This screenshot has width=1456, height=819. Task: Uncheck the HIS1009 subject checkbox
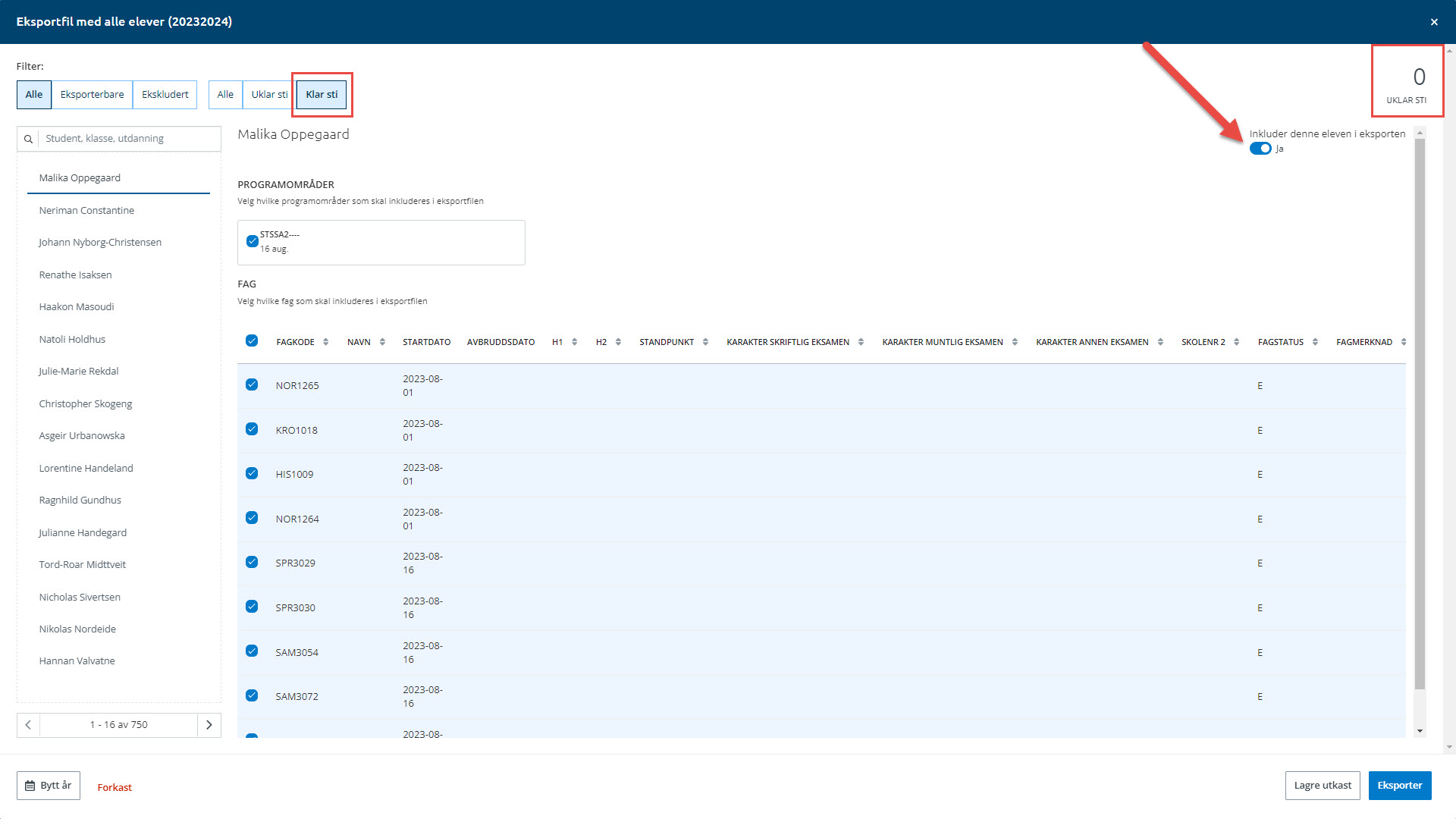click(252, 473)
